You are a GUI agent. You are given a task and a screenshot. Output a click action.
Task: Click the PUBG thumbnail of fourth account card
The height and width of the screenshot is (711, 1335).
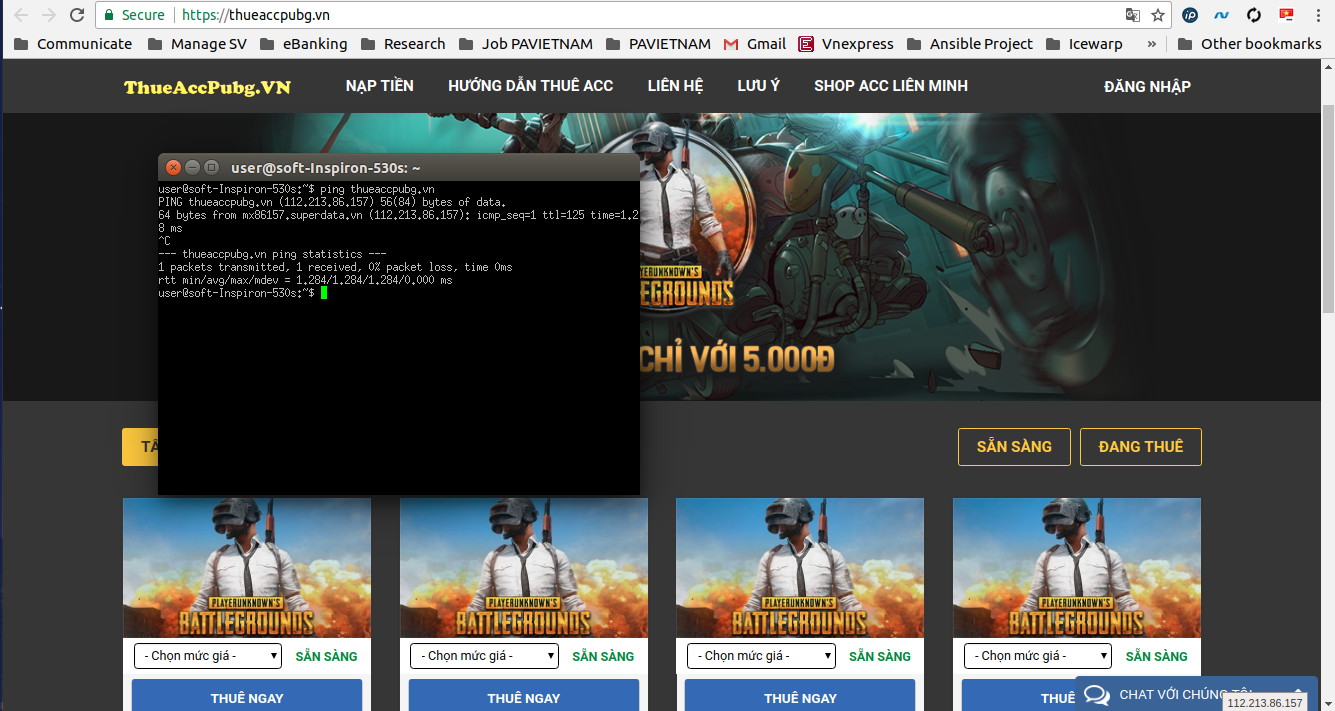coord(1077,568)
